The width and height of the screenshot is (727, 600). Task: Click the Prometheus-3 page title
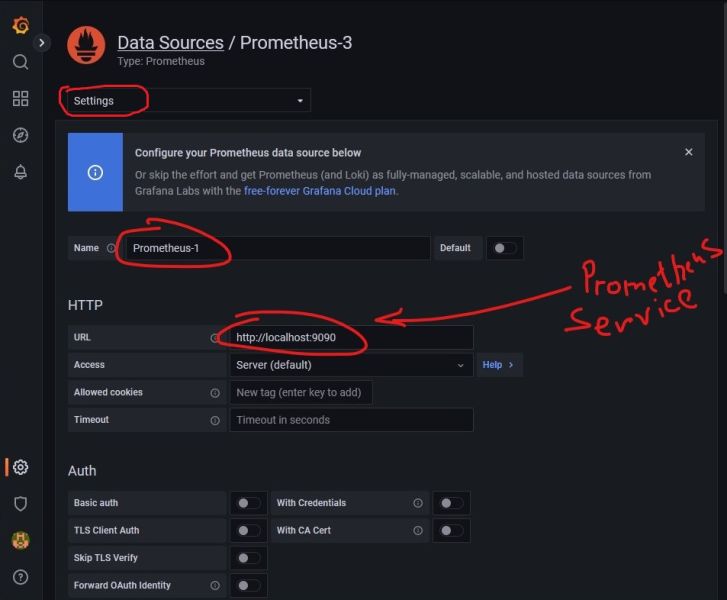(x=296, y=43)
